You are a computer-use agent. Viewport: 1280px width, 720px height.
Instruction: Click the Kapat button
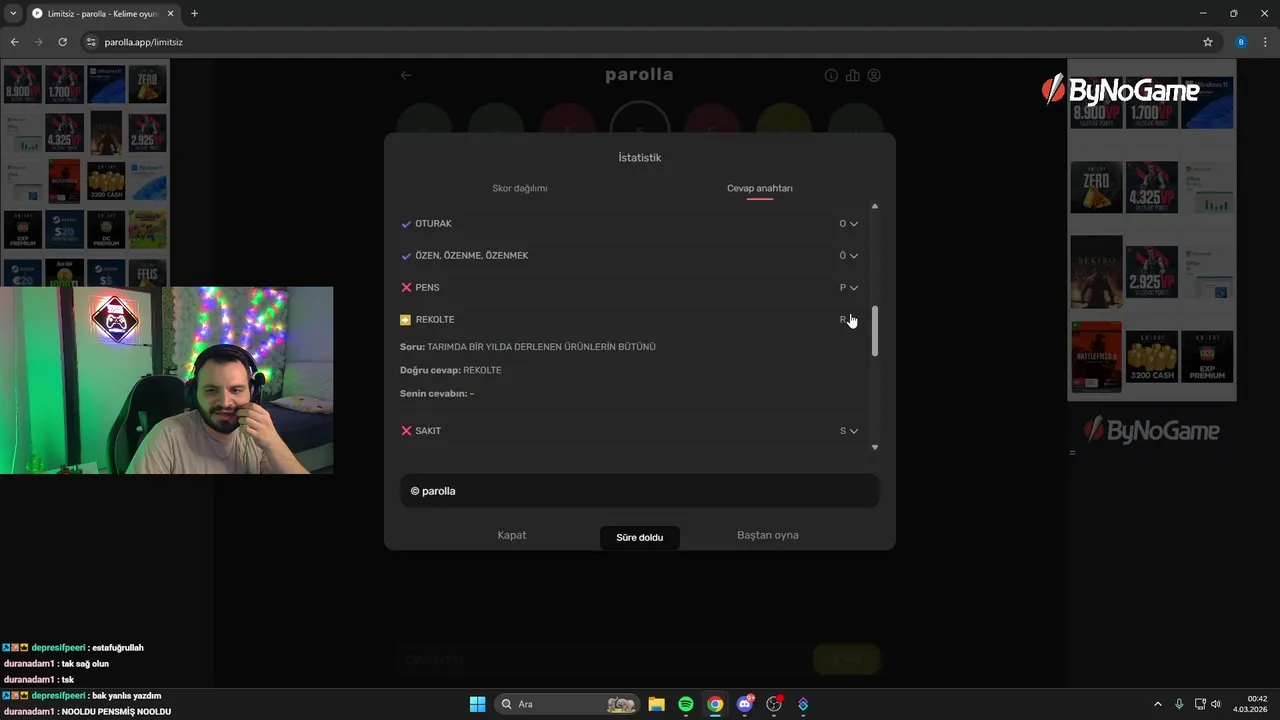pos(512,535)
